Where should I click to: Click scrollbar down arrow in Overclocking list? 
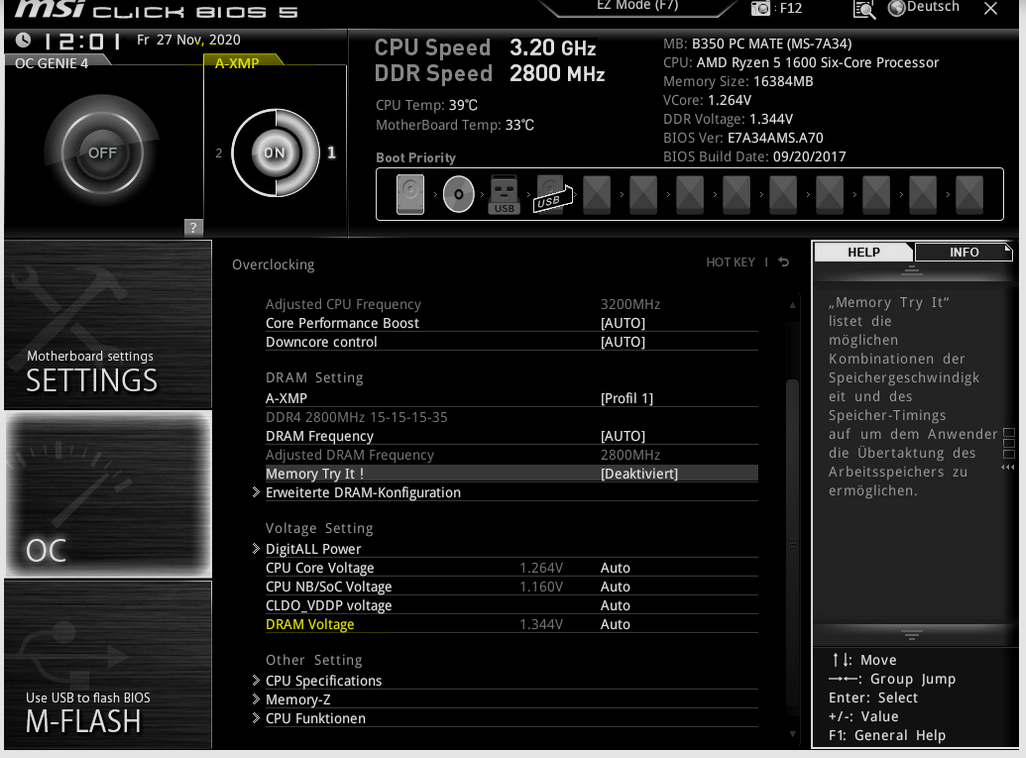[x=792, y=734]
